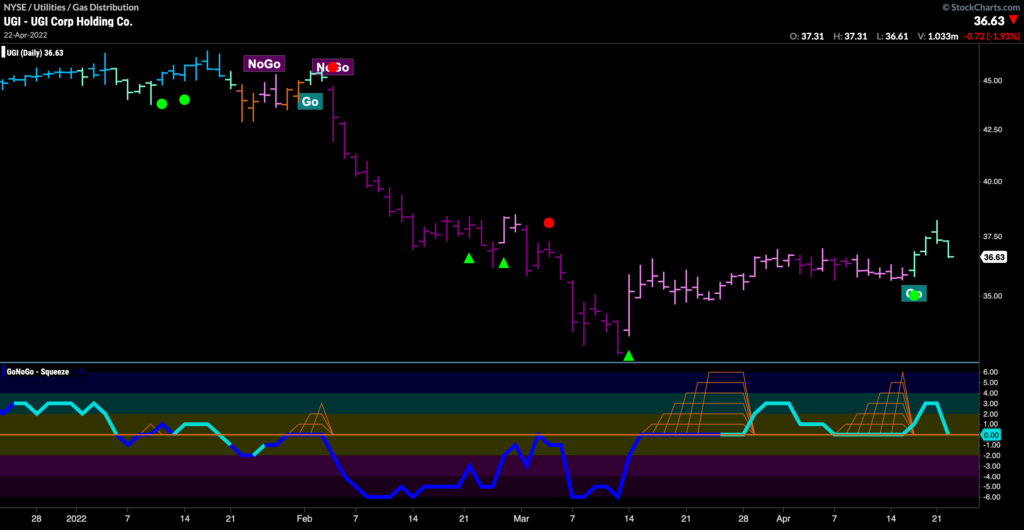The height and width of the screenshot is (530, 1024).
Task: Click the NYSE / Utilities / Gas Distribution breadcrumb
Action: (x=71, y=7)
